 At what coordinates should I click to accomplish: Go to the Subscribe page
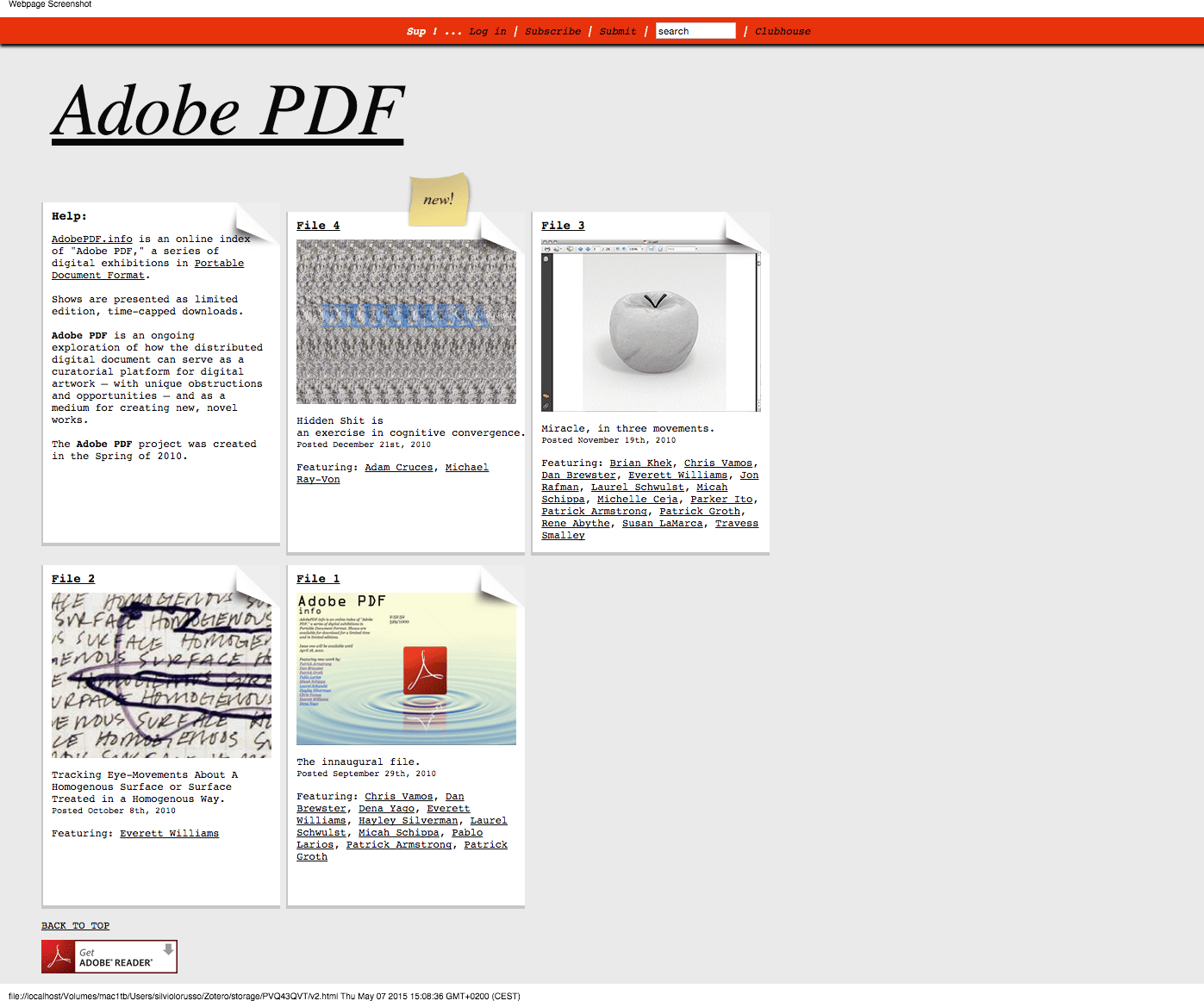coord(552,31)
